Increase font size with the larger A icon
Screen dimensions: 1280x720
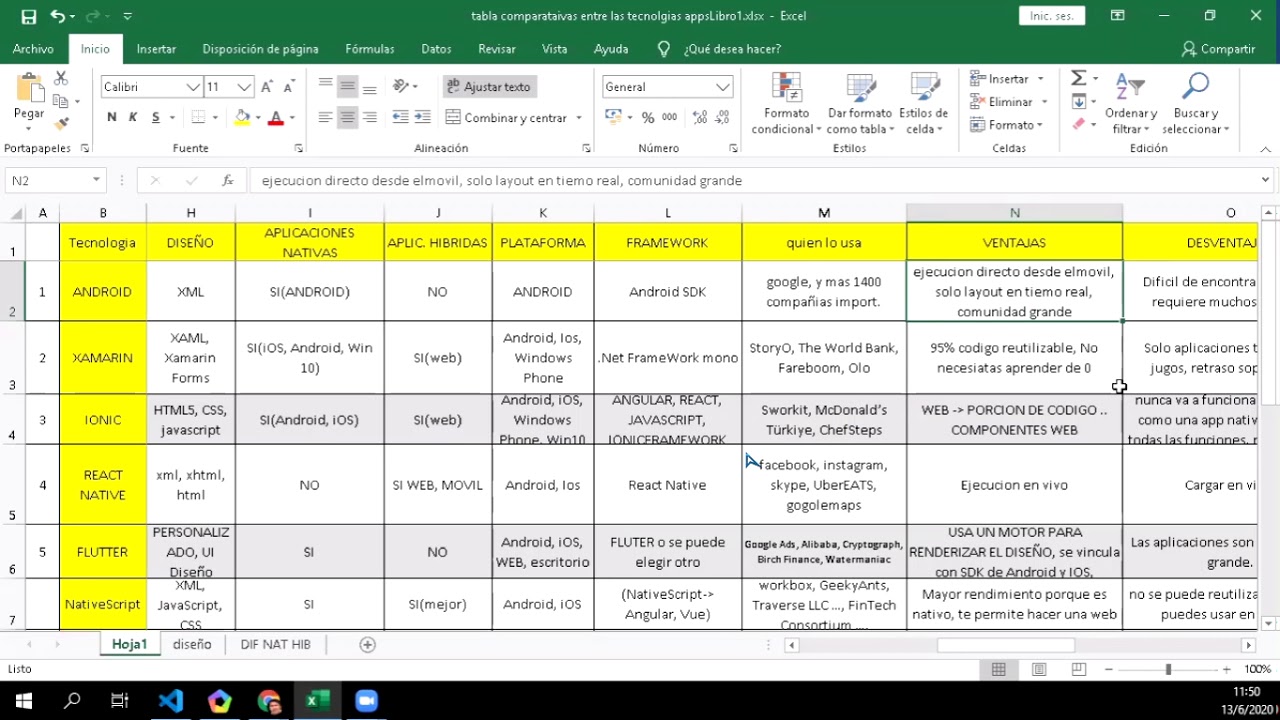tap(267, 87)
